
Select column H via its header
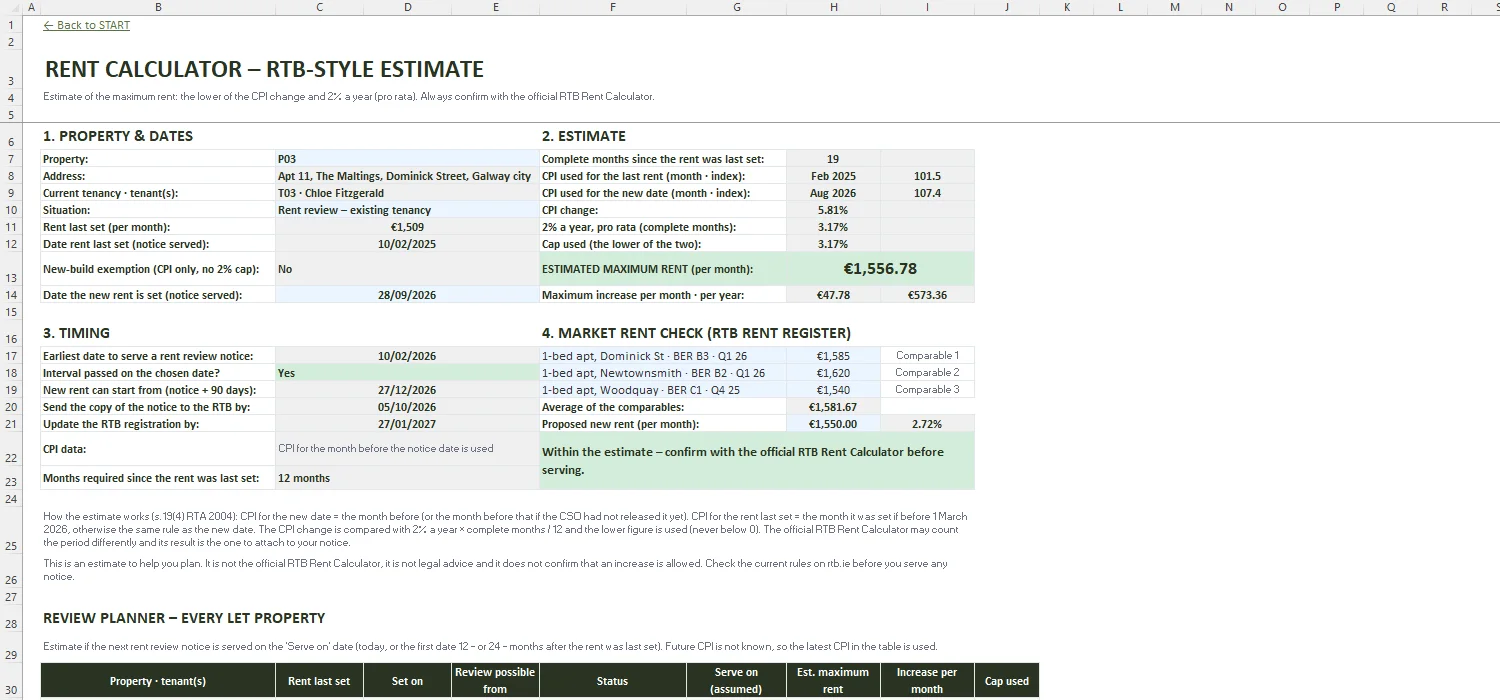point(833,7)
